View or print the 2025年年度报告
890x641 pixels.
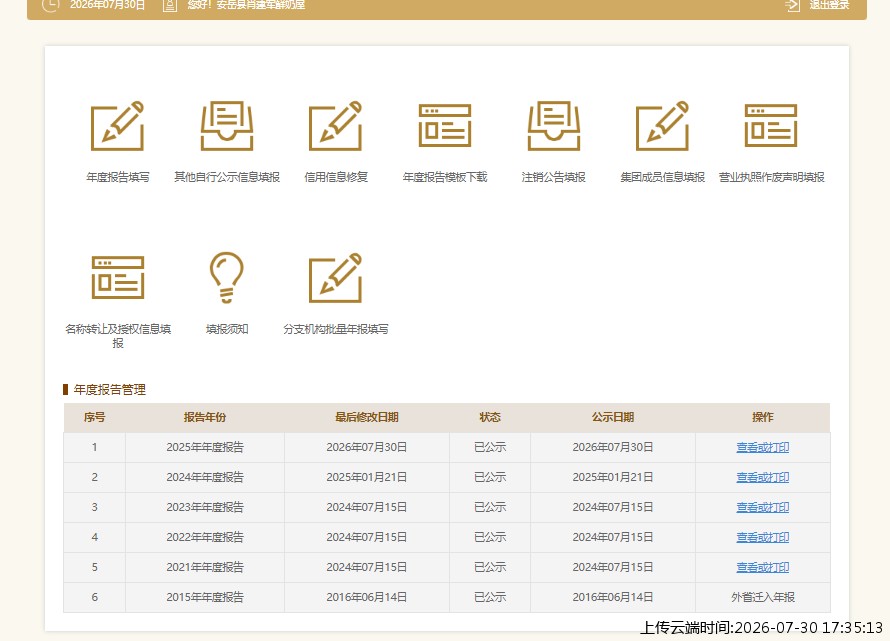(762, 447)
